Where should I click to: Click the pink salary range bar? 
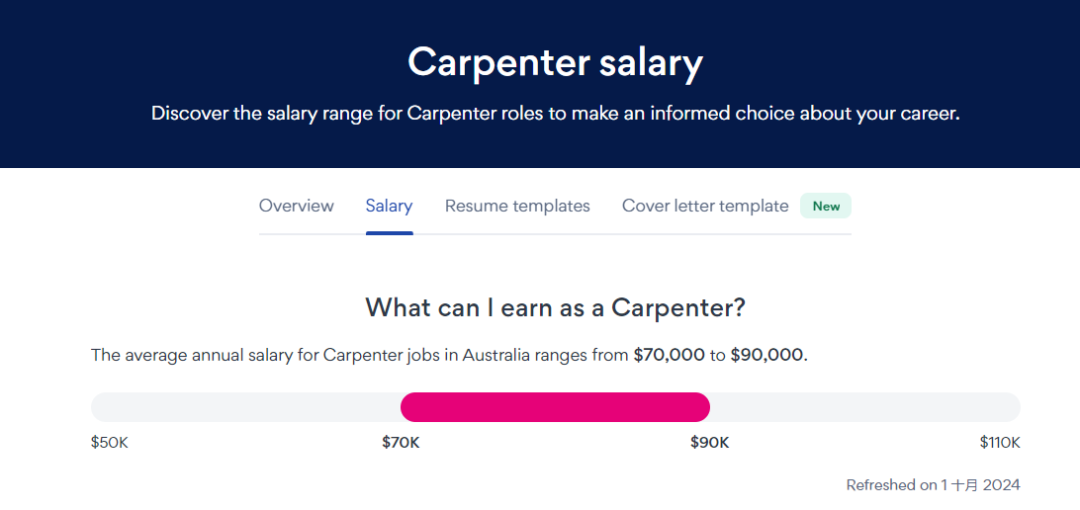tap(555, 407)
